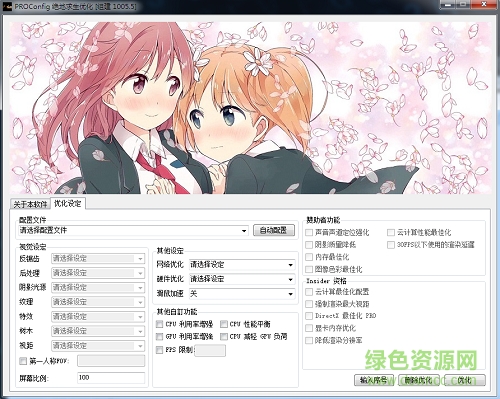Screen dimensions: 500x399
Task: Click the PROConfig app icon in title bar
Action: click(7, 7)
